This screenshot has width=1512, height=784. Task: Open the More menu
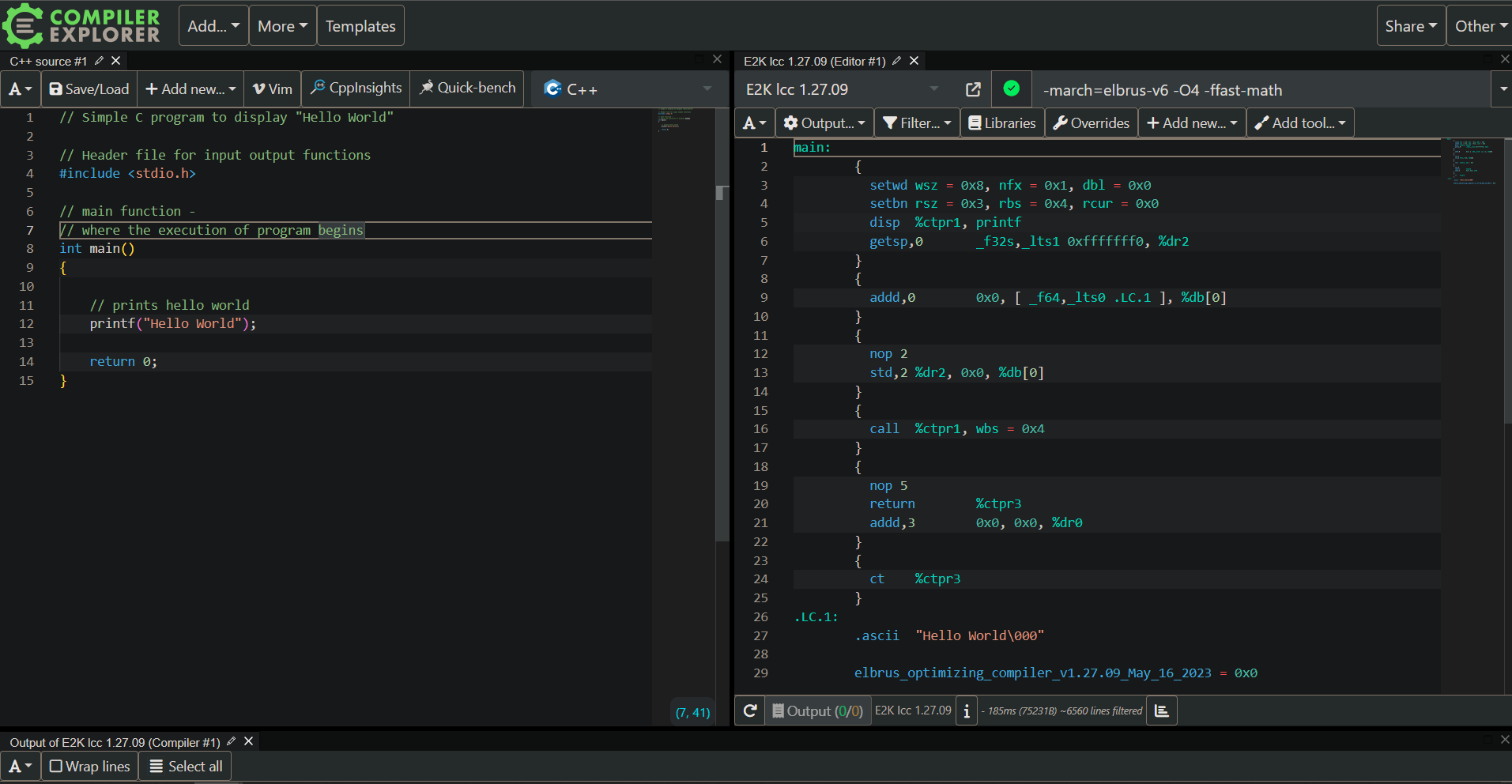tap(282, 26)
